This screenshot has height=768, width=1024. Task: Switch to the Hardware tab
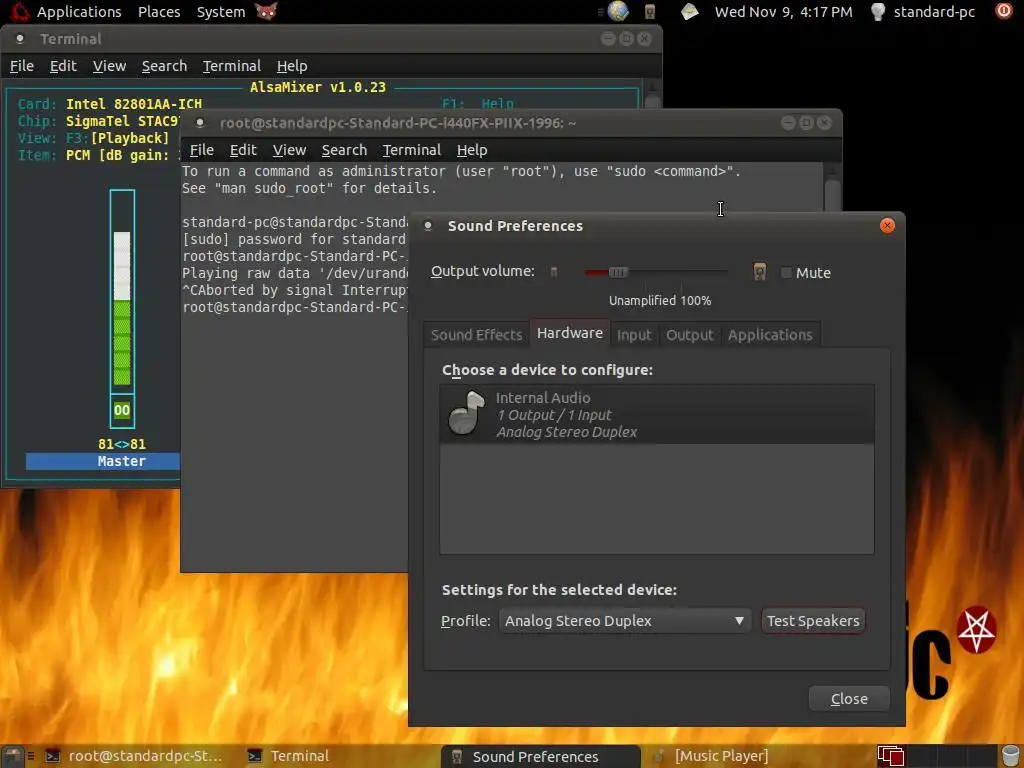click(569, 333)
